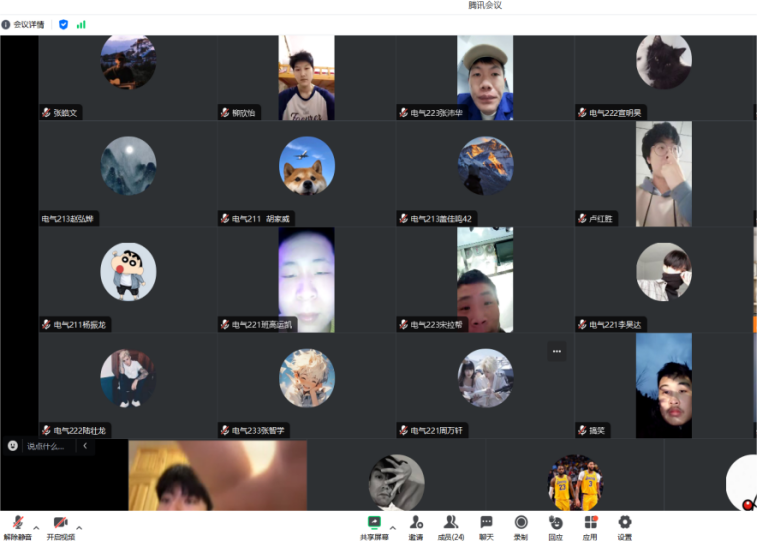Open the 回应 reactions menu

coord(555,526)
